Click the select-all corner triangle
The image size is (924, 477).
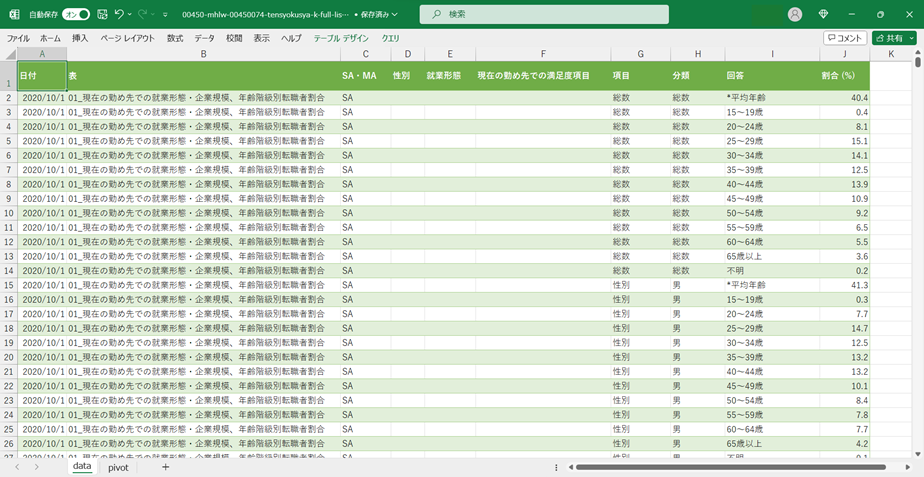(x=9, y=53)
